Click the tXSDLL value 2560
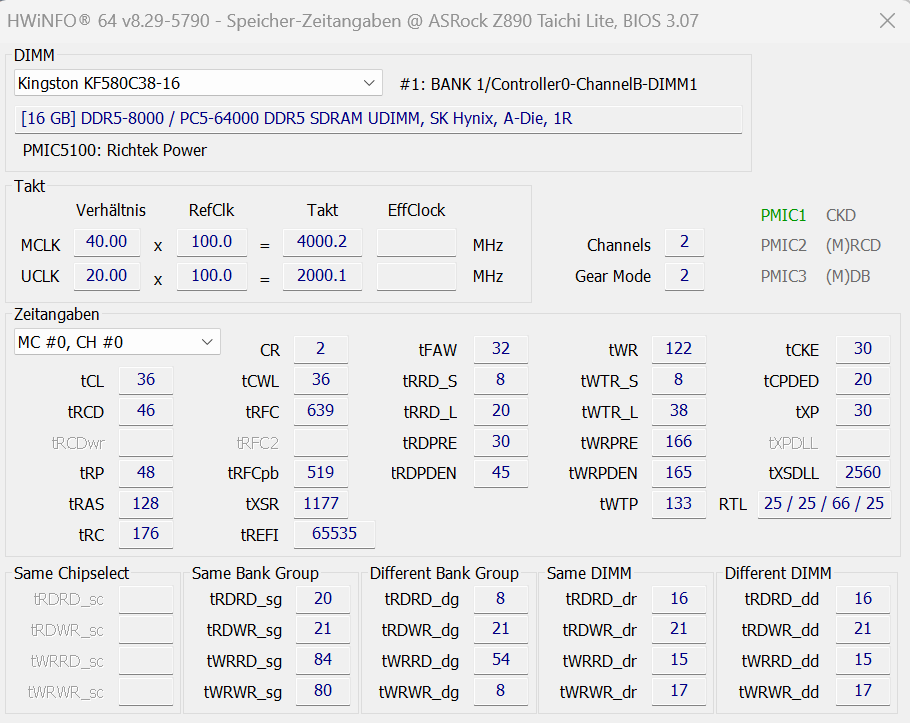 point(863,473)
